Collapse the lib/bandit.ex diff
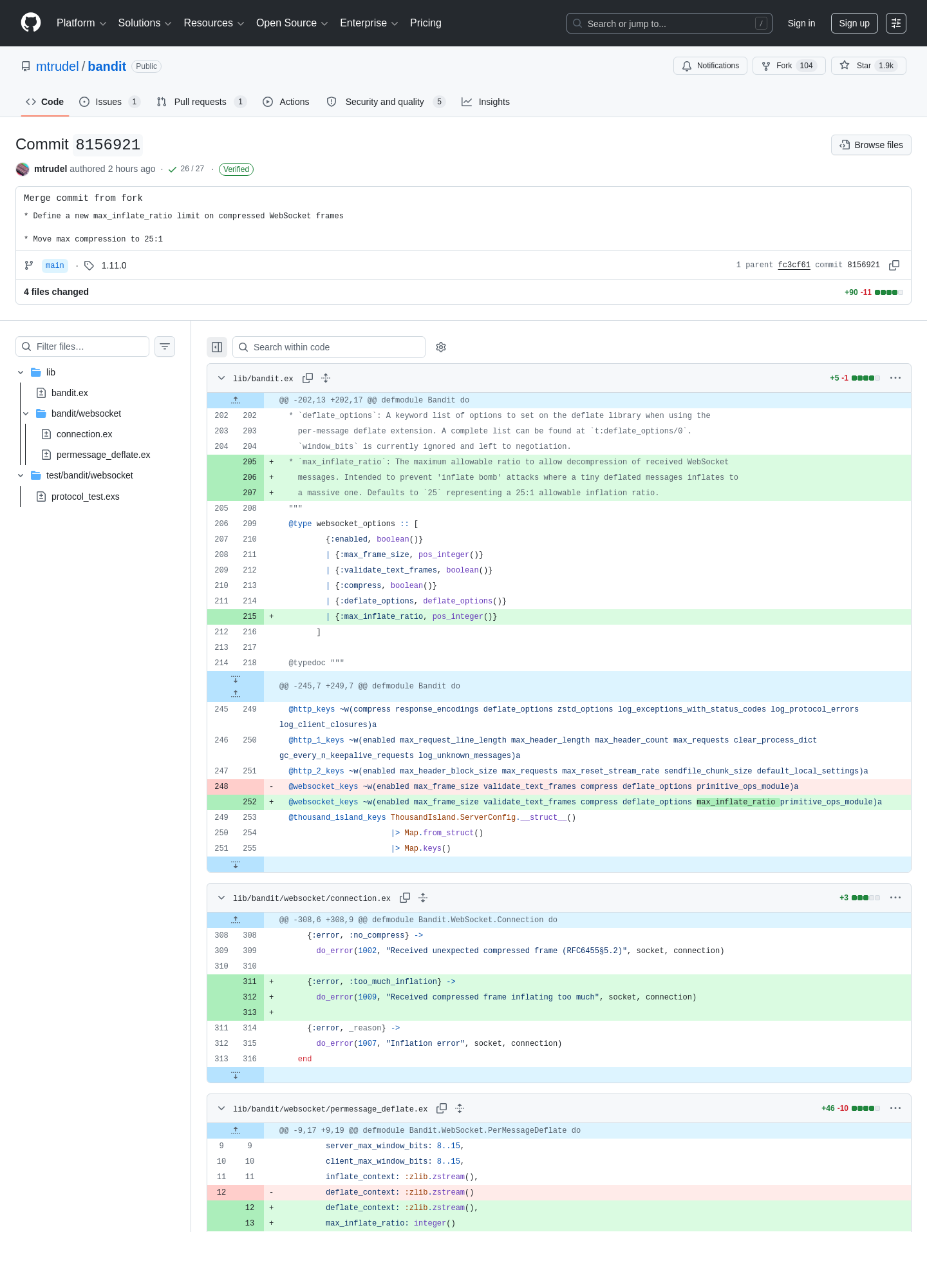The height and width of the screenshot is (1288, 927). click(221, 378)
